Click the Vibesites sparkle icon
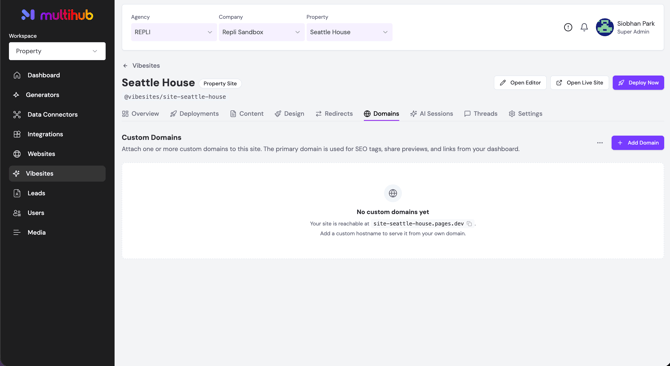This screenshot has height=366, width=670. click(x=16, y=173)
